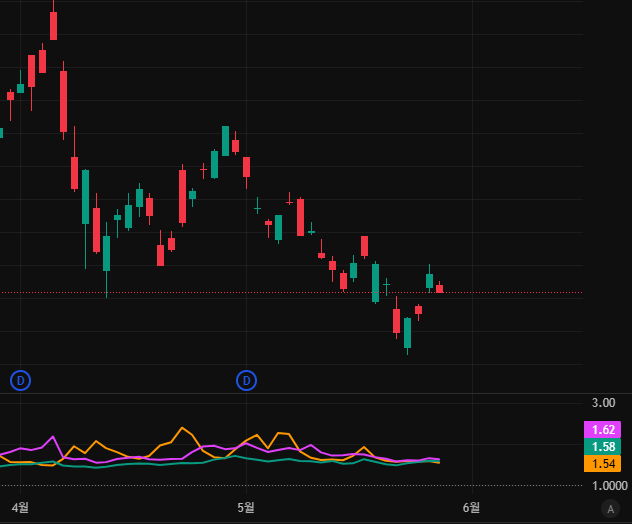Click the 3.00 indicator scale label
Viewport: 632px width, 524px height.
pyautogui.click(x=603, y=403)
